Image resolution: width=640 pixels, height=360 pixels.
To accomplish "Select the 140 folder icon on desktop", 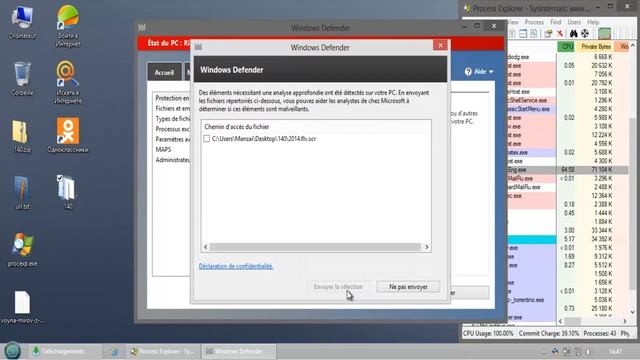I will (68, 192).
